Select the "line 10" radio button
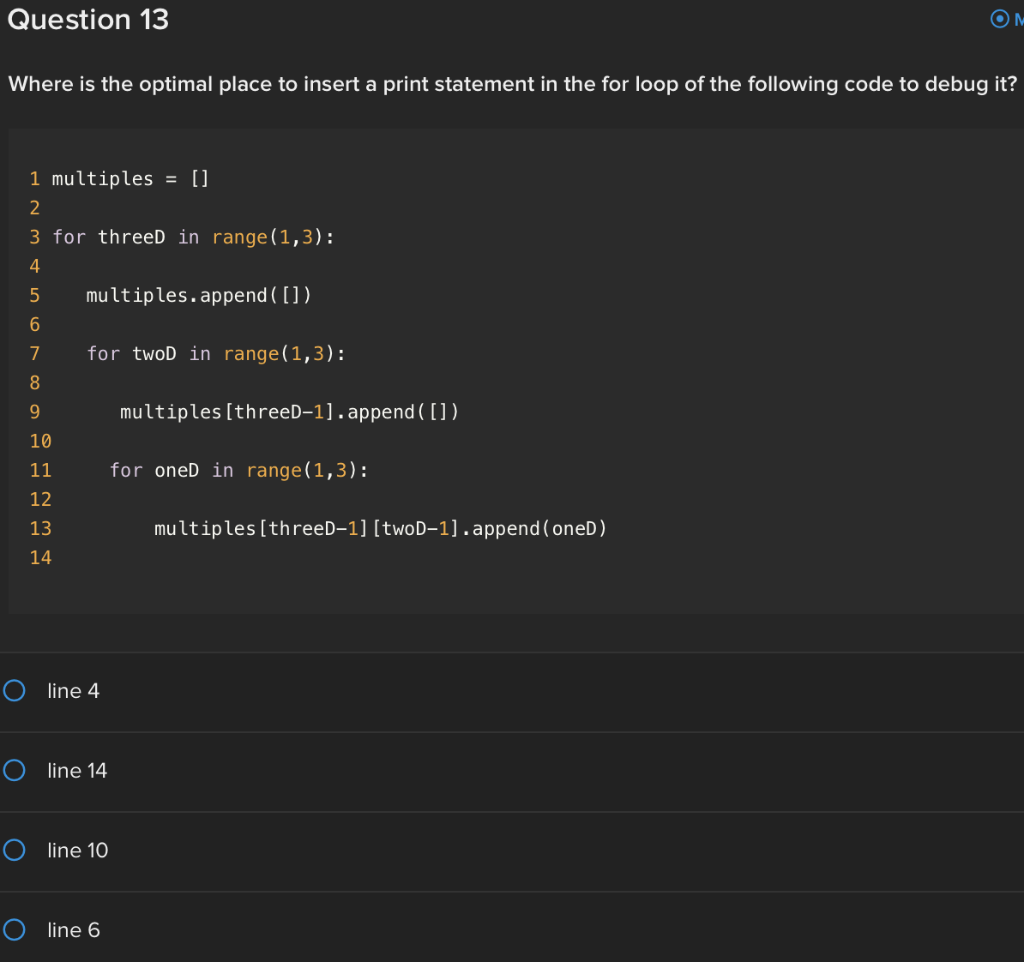Viewport: 1024px width, 962px height. 14,850
